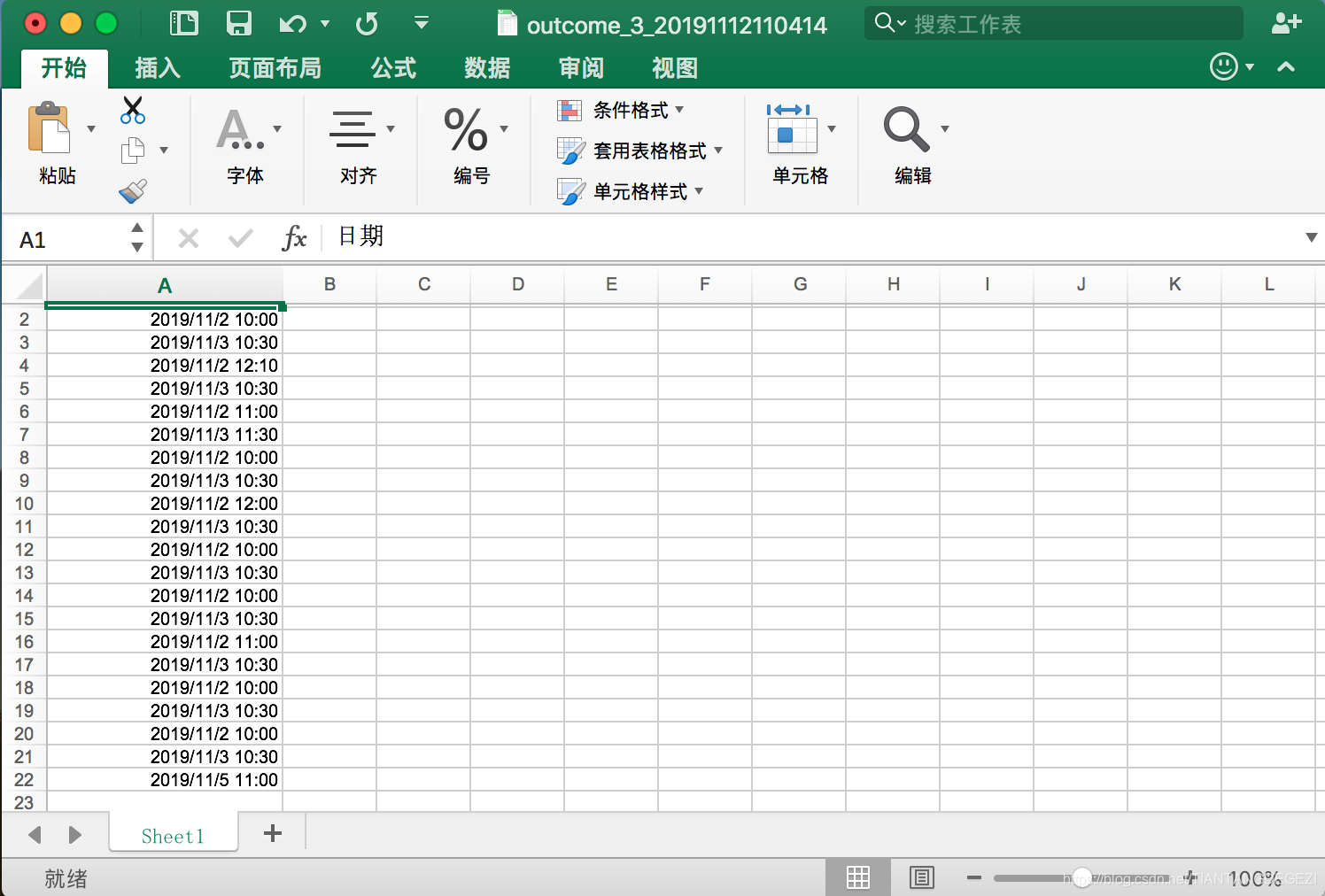Open the 数据 (Data) tab
The image size is (1325, 896).
487,68
